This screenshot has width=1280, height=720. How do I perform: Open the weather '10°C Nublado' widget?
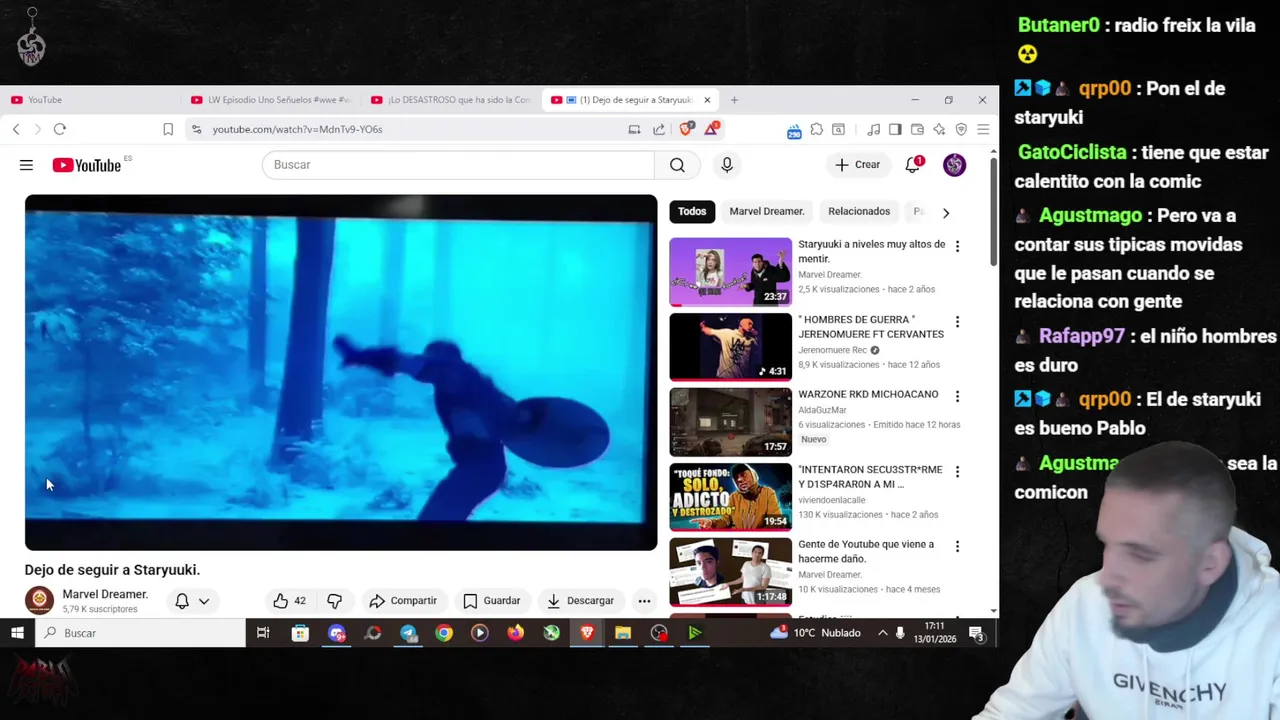point(815,633)
